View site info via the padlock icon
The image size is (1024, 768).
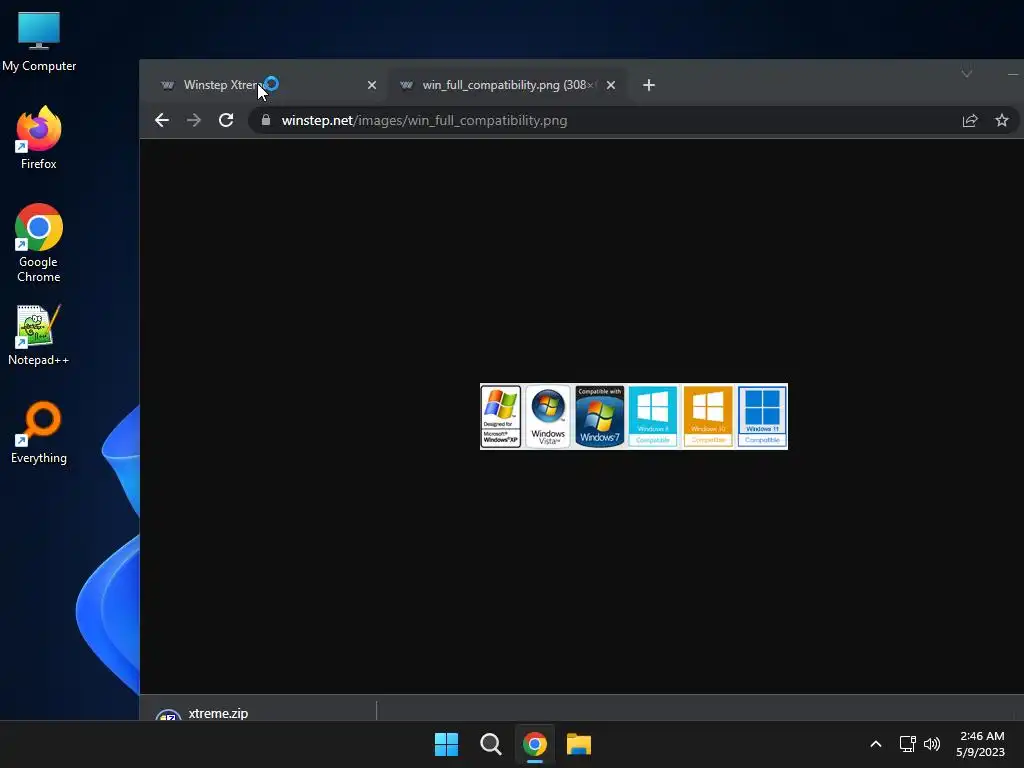click(x=266, y=120)
